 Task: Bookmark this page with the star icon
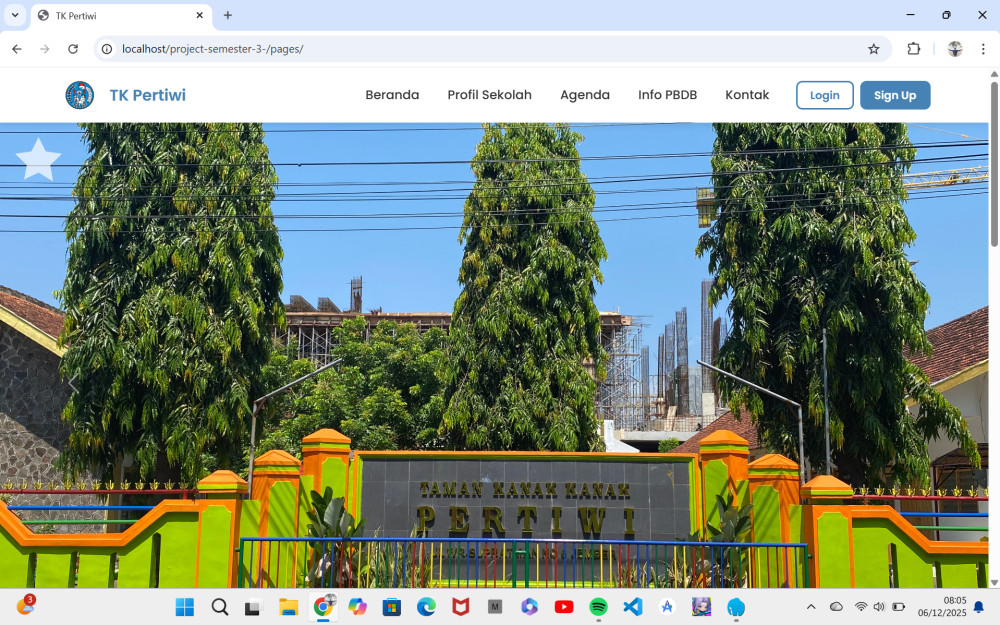click(x=873, y=49)
